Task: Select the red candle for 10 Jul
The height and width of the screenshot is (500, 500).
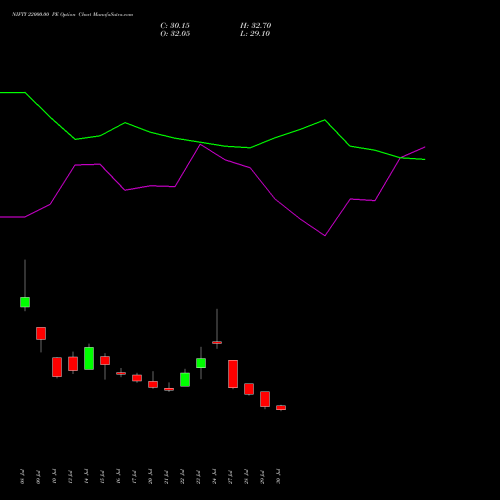Action: pos(57,367)
